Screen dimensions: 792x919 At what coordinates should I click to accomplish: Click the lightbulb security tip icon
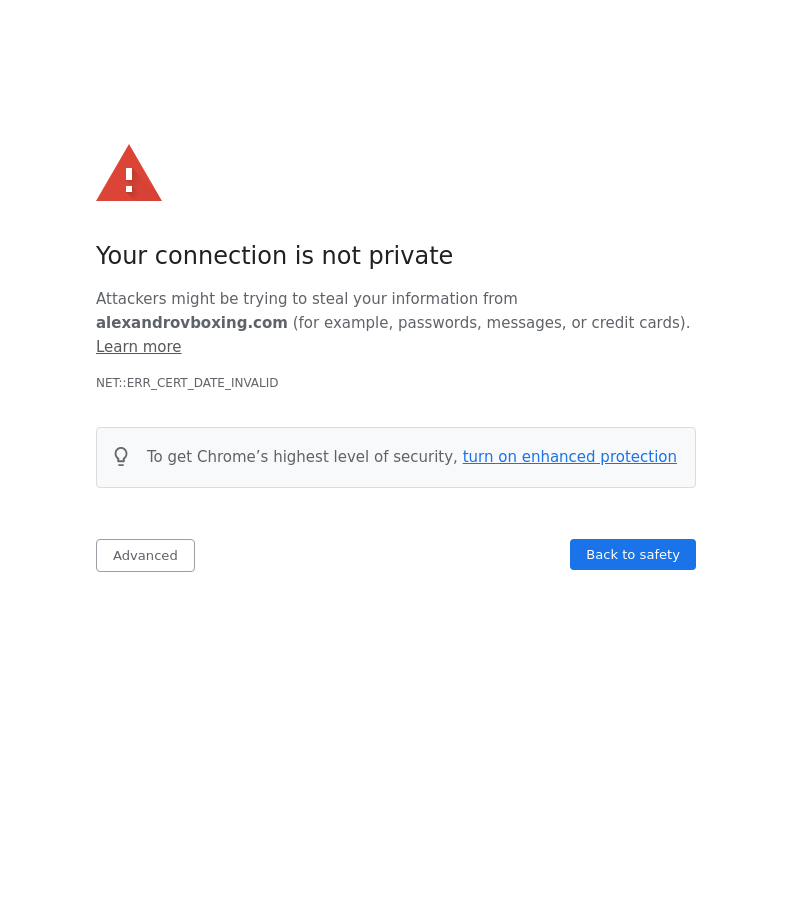point(121,457)
